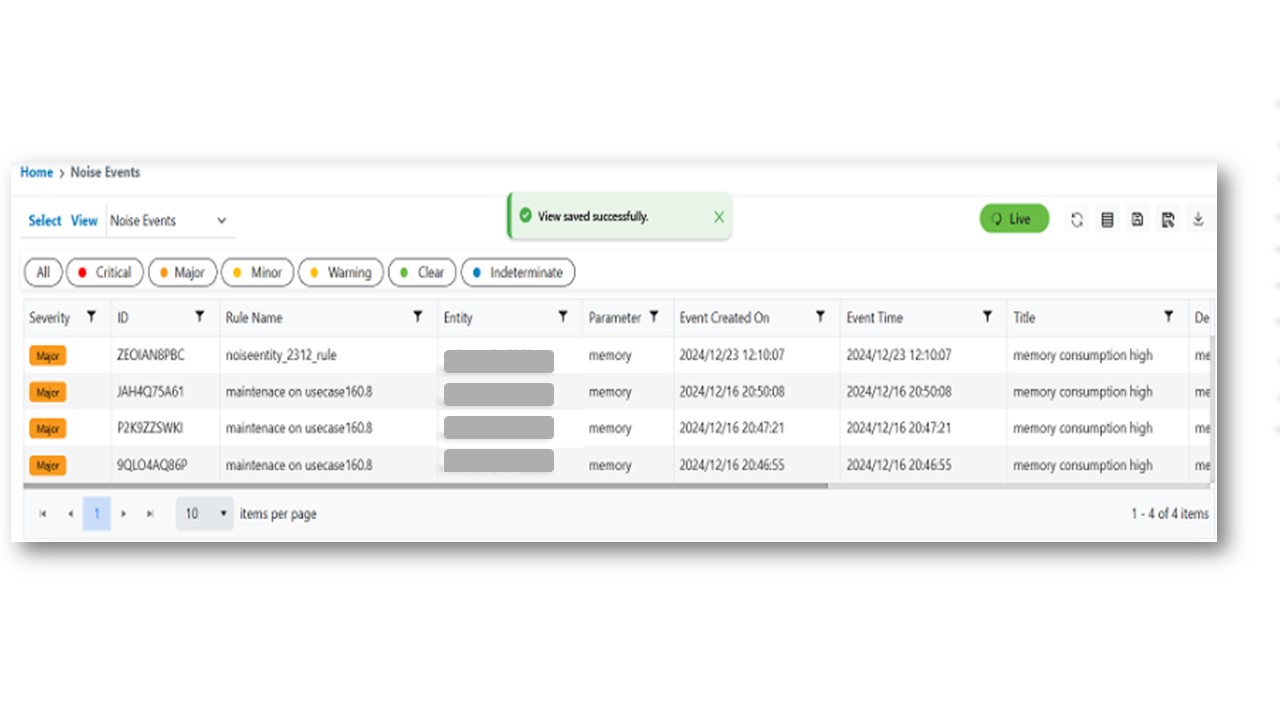
Task: Click the refresh icon beside Live
Action: (x=1077, y=219)
